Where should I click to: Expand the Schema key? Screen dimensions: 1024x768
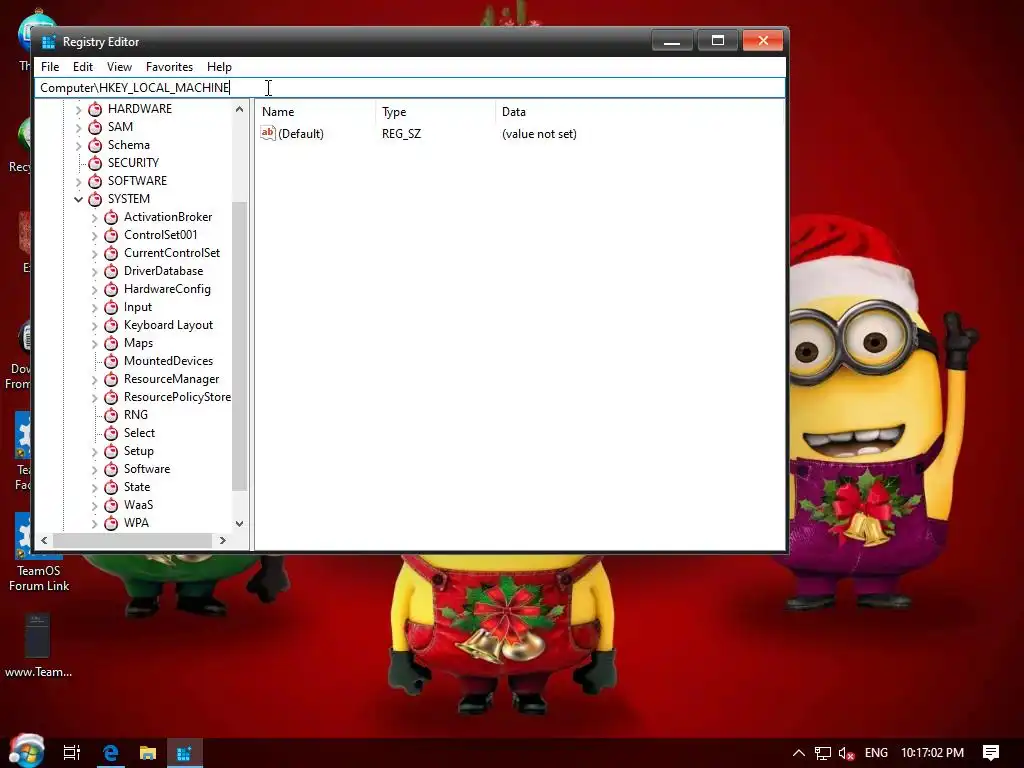point(78,145)
